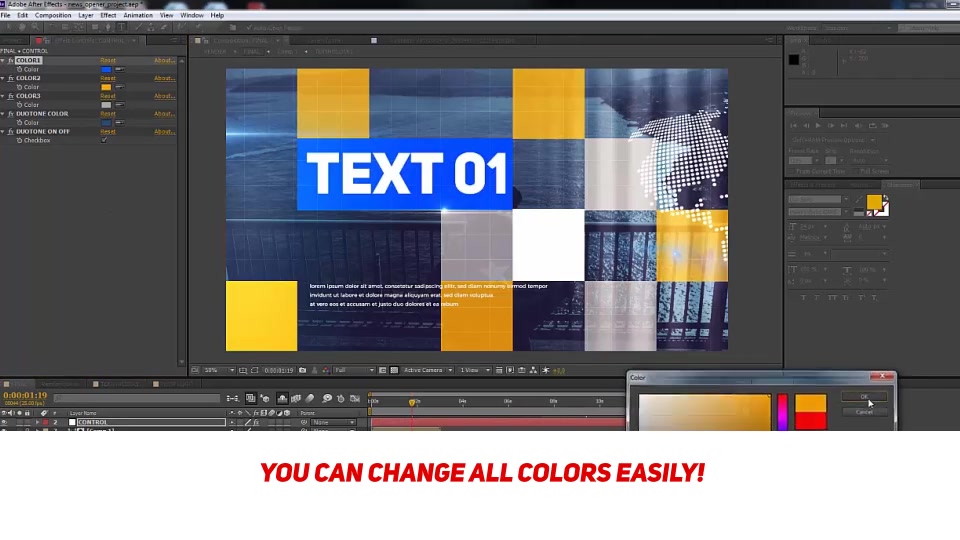Pick DUOTONE COLOR eyedropper tool

(119, 123)
